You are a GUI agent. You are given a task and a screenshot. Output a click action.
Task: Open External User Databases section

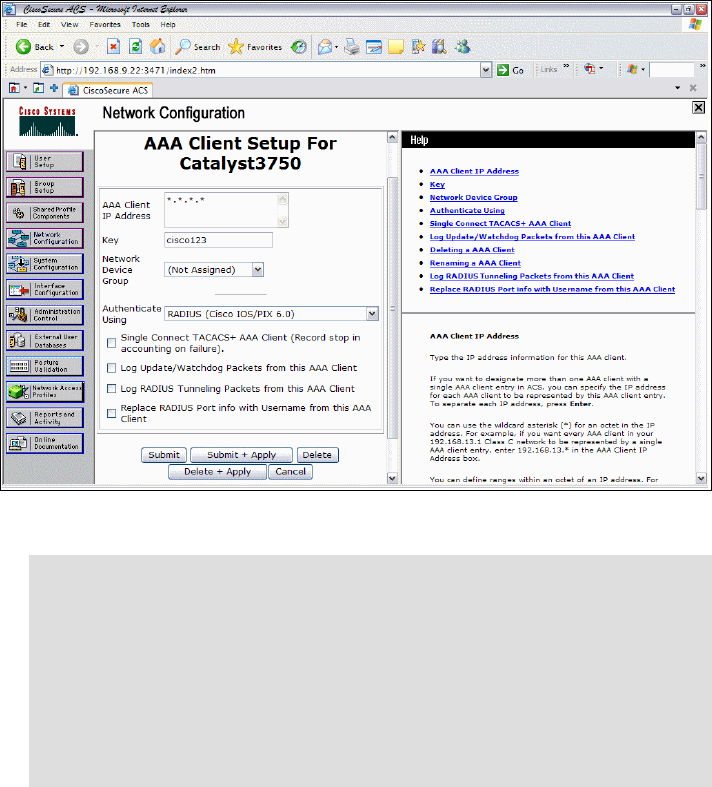tap(45, 341)
